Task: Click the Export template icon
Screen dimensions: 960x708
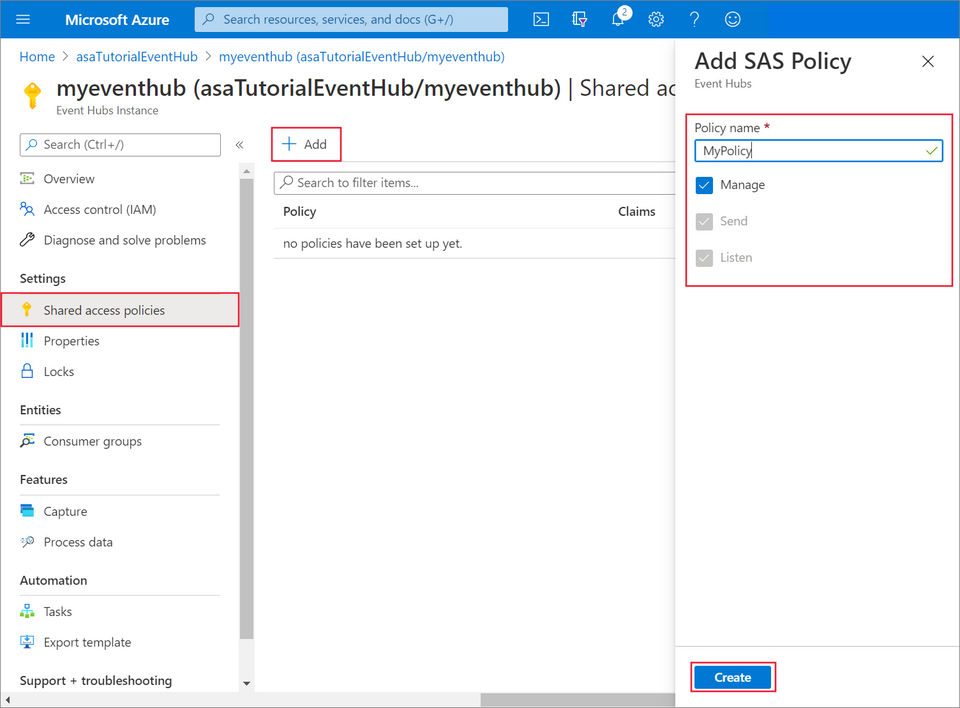Action: point(27,642)
